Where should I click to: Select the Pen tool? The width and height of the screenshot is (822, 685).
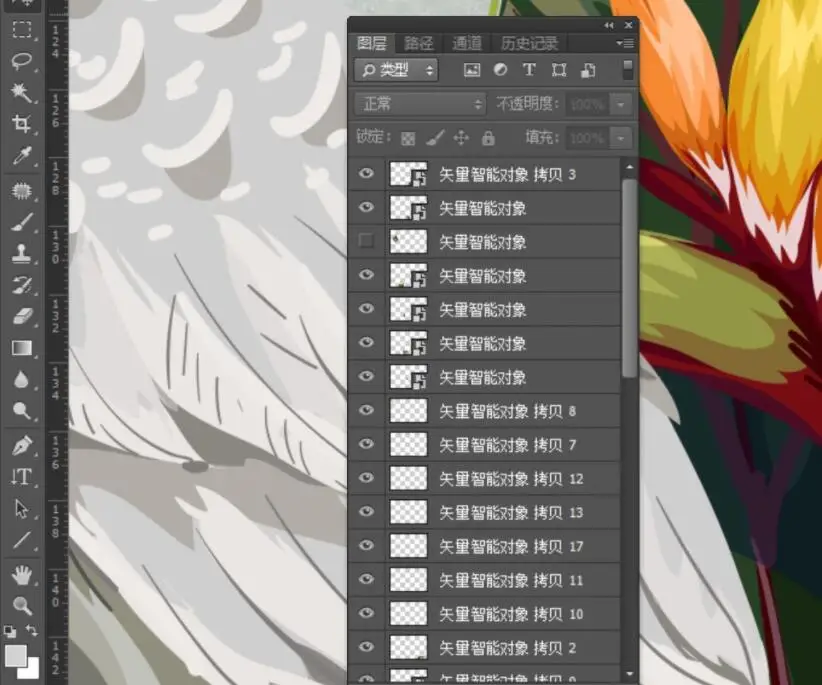tap(21, 446)
